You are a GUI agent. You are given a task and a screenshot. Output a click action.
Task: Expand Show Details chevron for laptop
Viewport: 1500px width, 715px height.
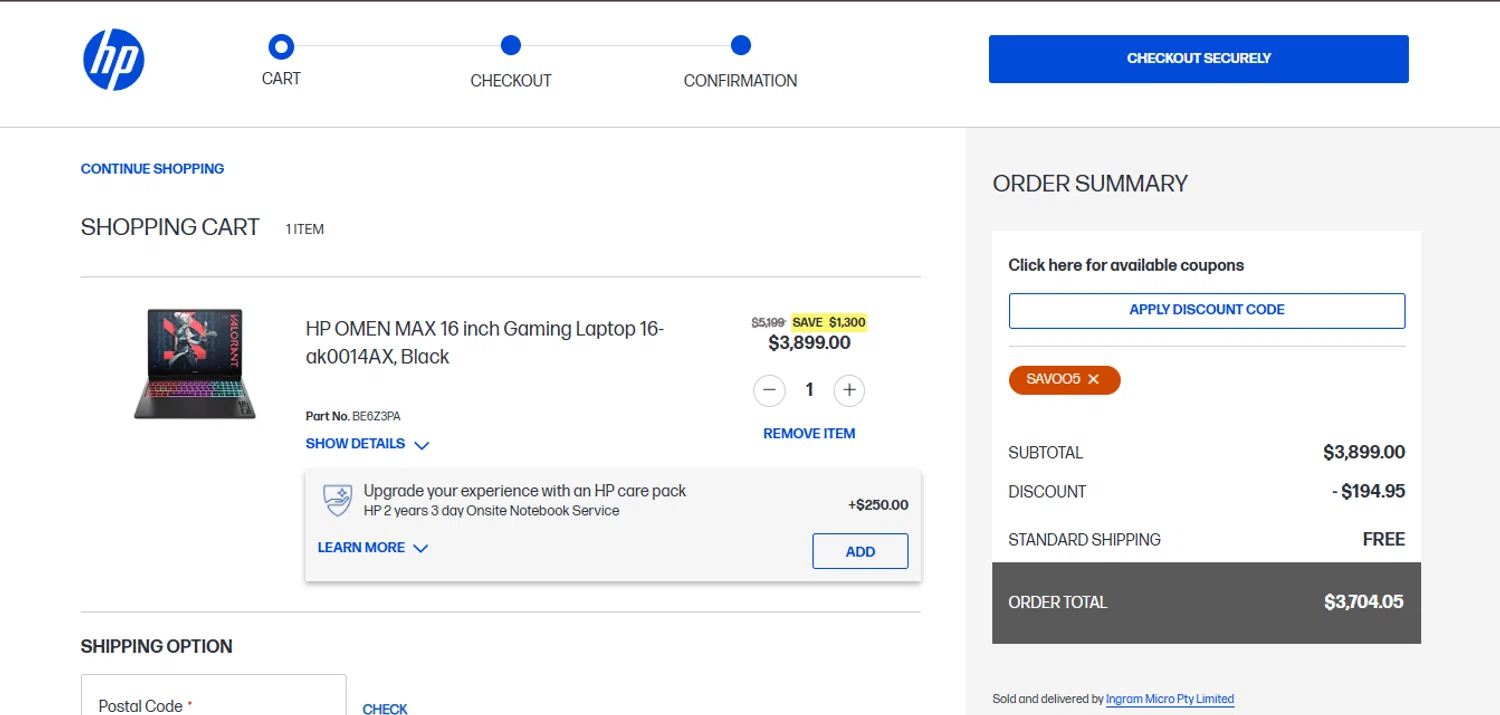pos(421,445)
